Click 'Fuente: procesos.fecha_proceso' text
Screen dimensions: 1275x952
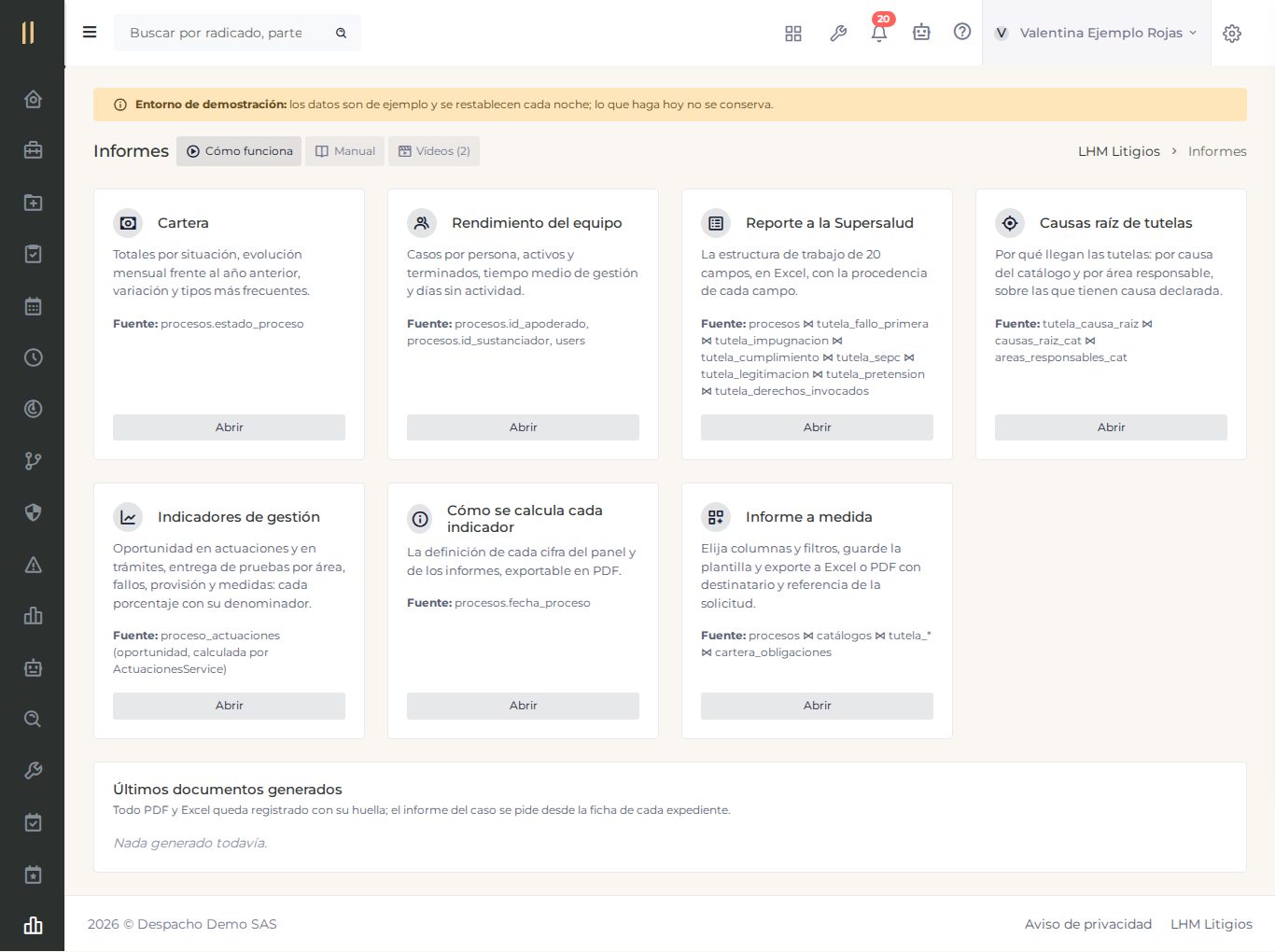[498, 603]
